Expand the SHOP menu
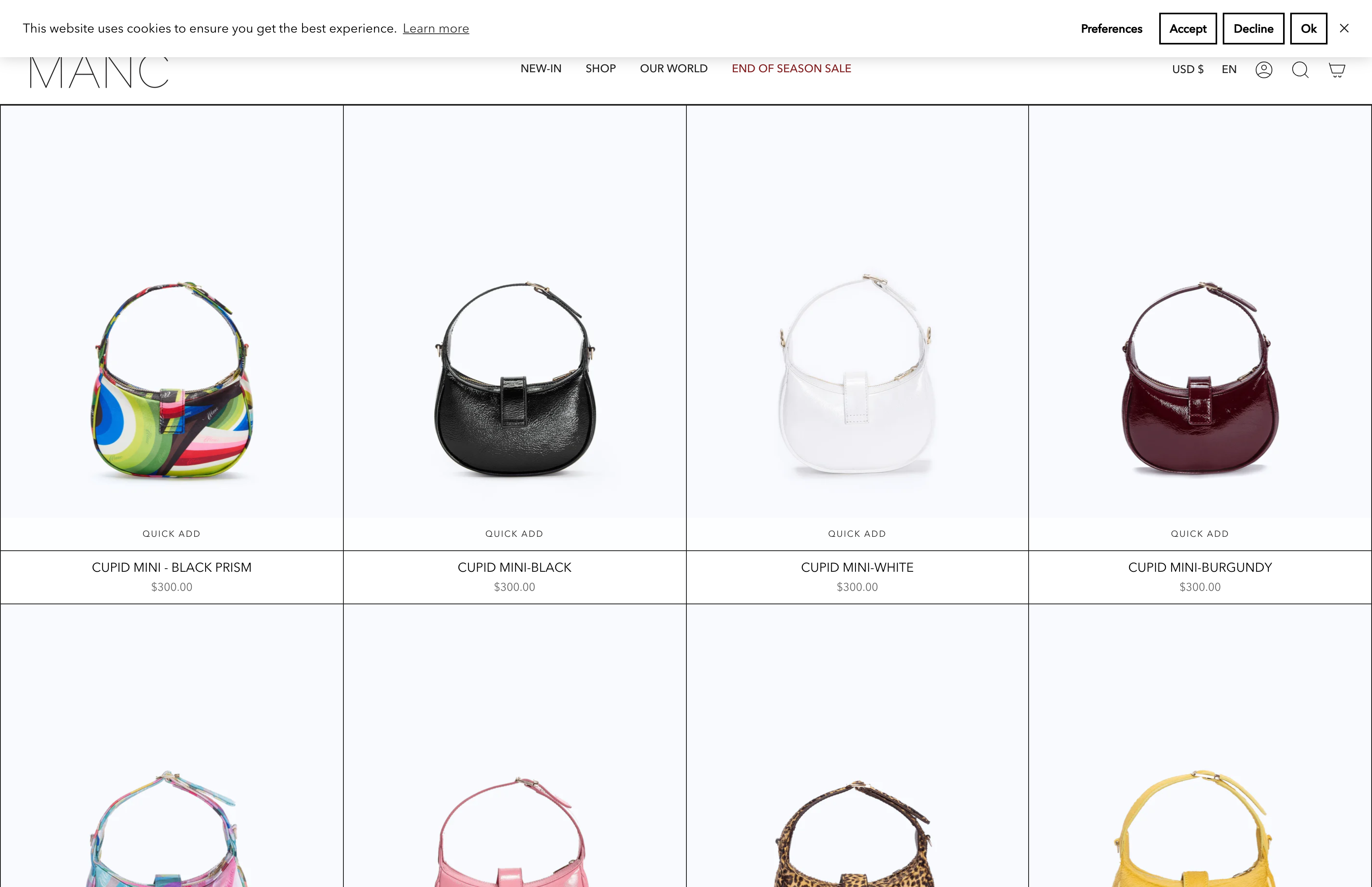The height and width of the screenshot is (887, 1372). point(601,69)
